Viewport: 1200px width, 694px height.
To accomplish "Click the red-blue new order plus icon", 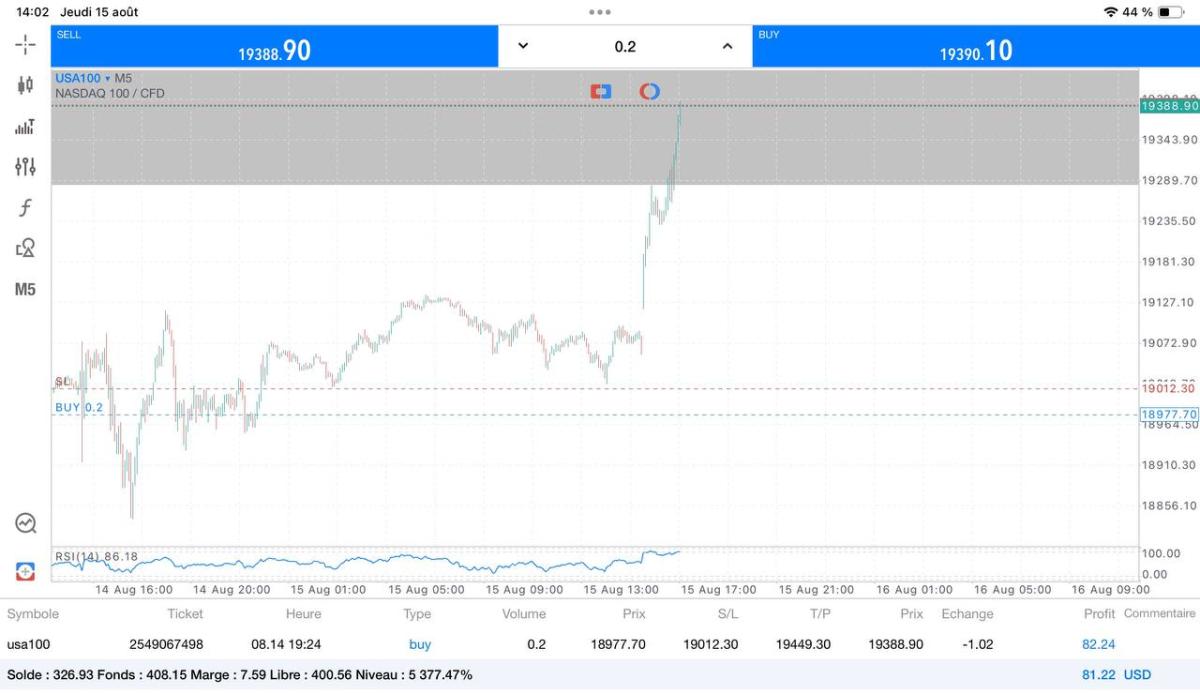I will [25, 571].
